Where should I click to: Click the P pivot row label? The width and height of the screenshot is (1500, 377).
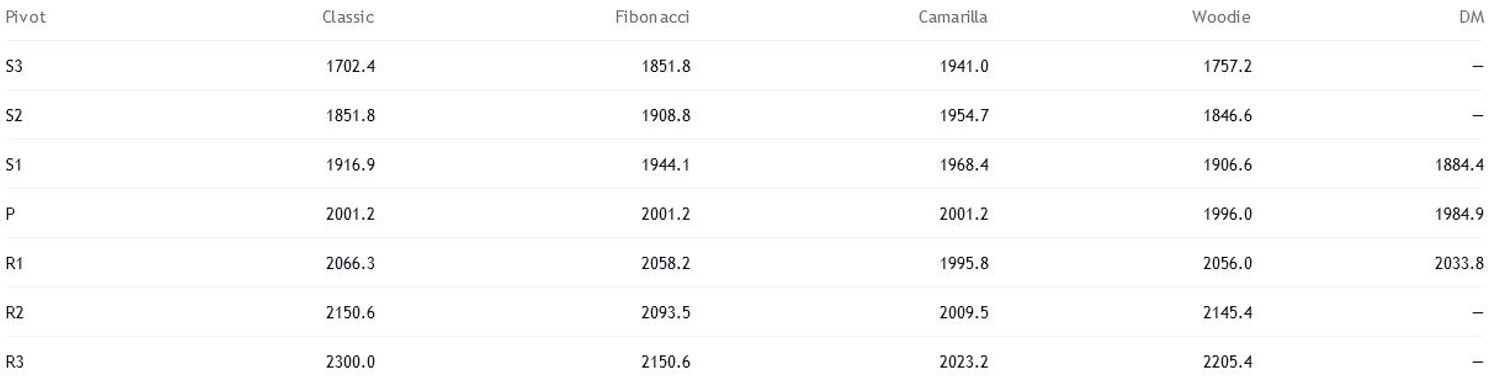[9, 214]
